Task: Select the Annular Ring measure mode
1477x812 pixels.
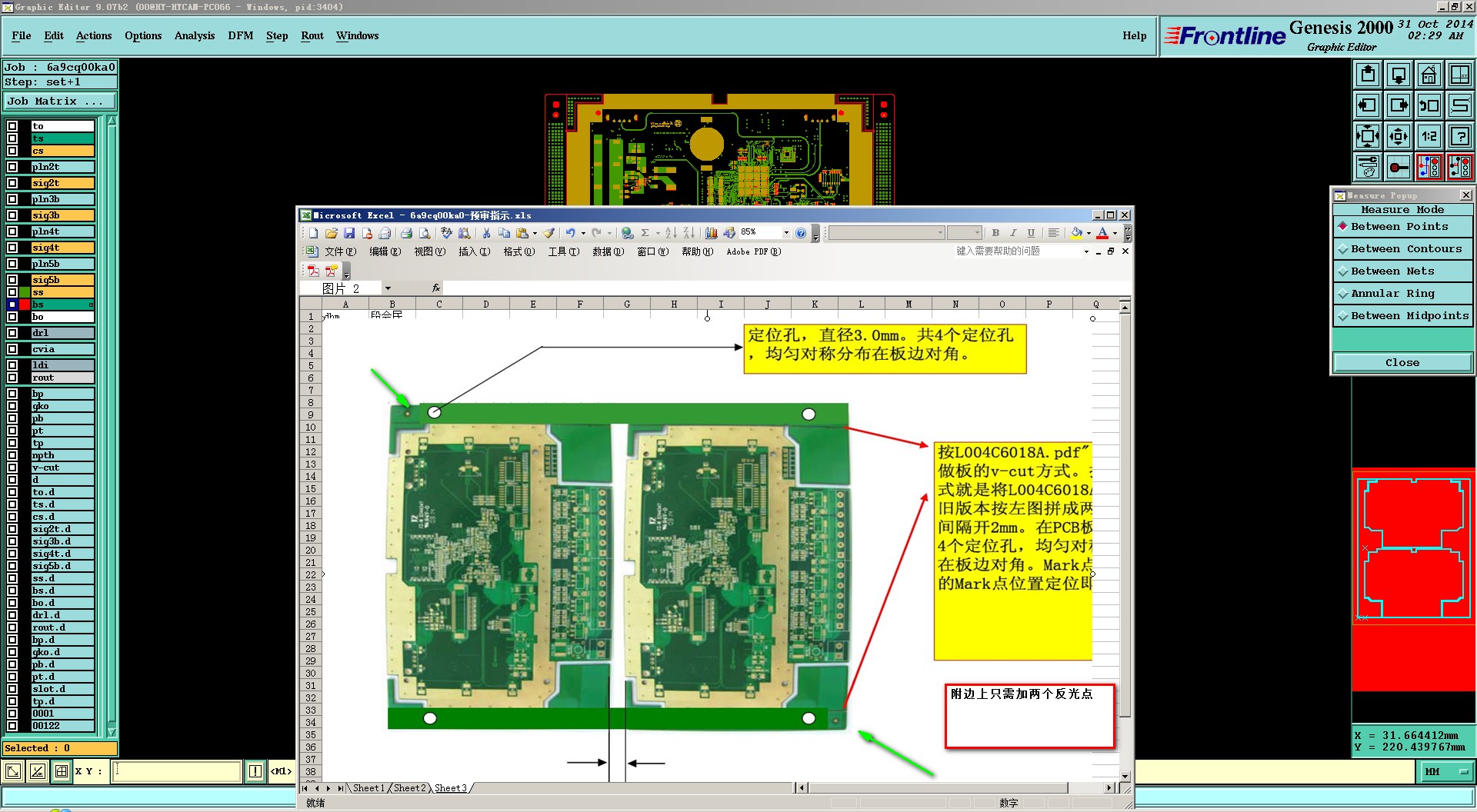Action: click(x=1402, y=294)
